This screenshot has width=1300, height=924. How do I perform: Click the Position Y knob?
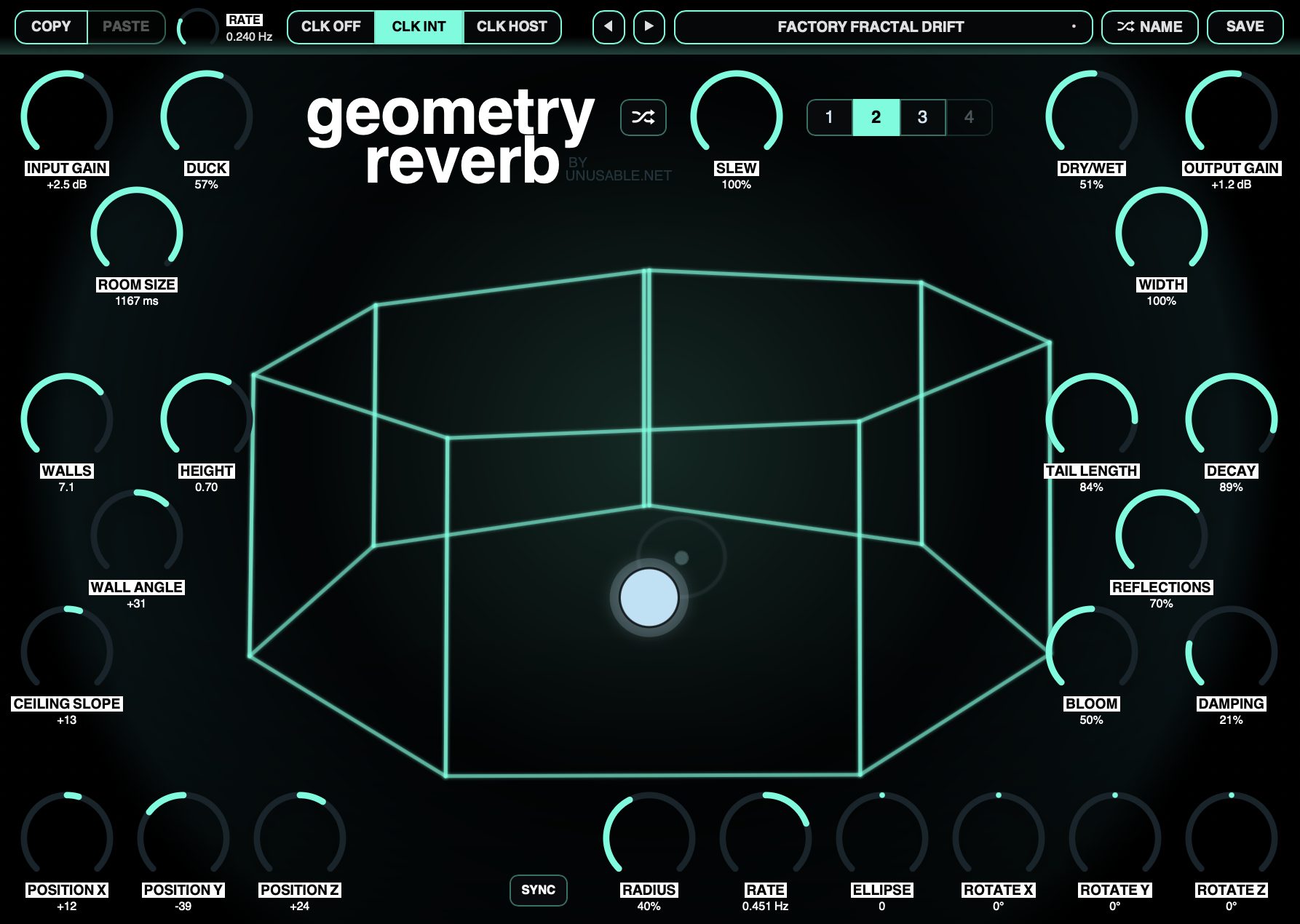(183, 837)
